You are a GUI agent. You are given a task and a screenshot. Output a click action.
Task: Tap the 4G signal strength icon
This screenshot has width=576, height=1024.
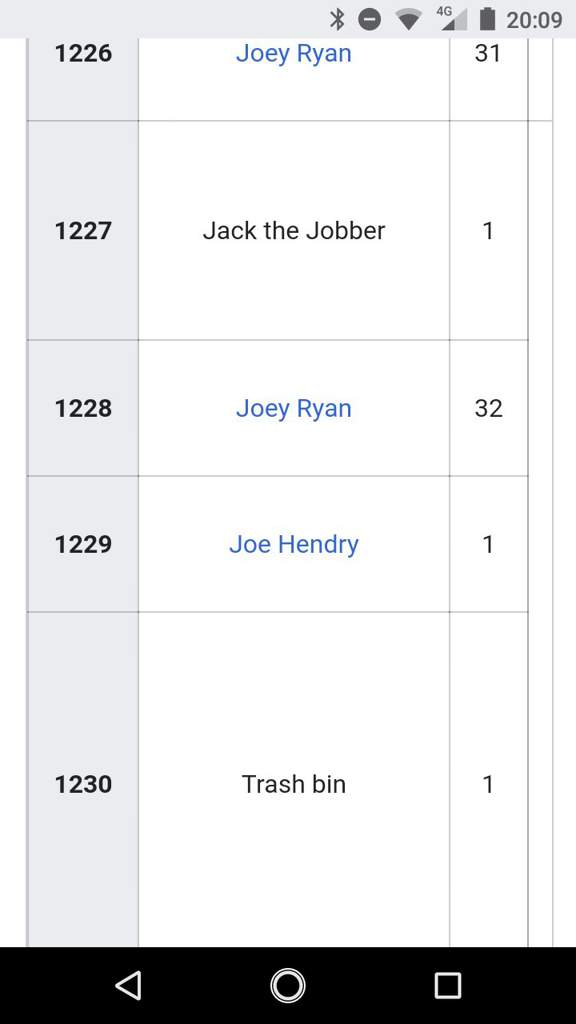coord(452,19)
